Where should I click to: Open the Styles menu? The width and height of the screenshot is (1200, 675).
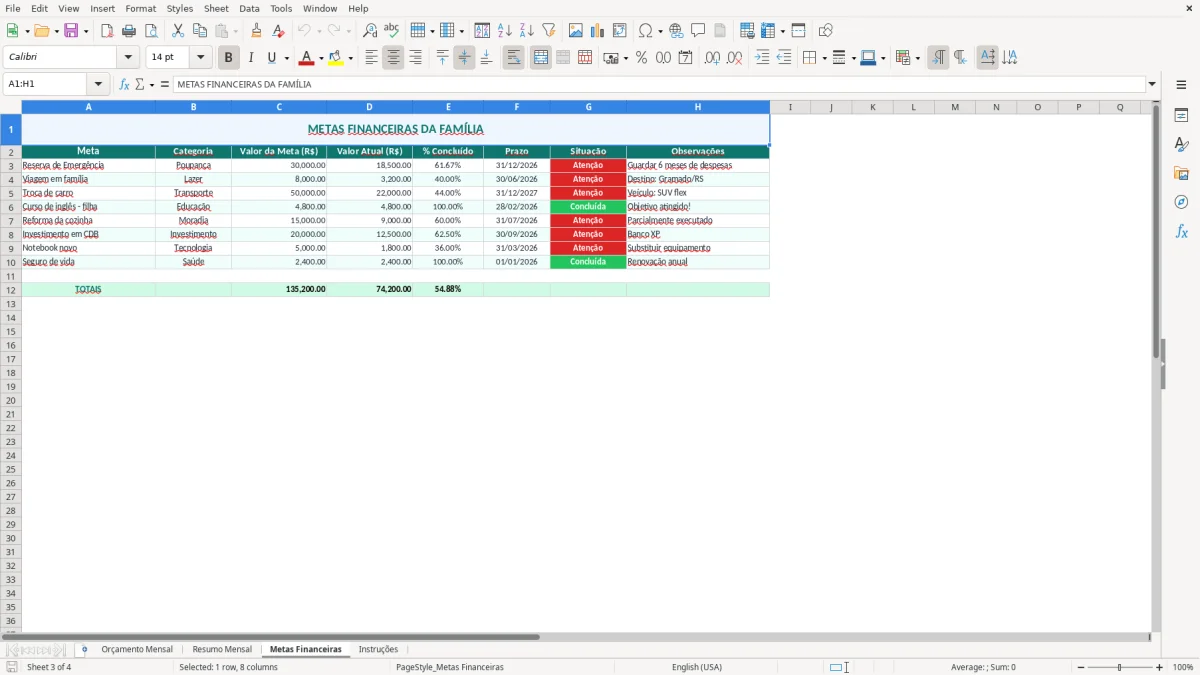point(180,8)
